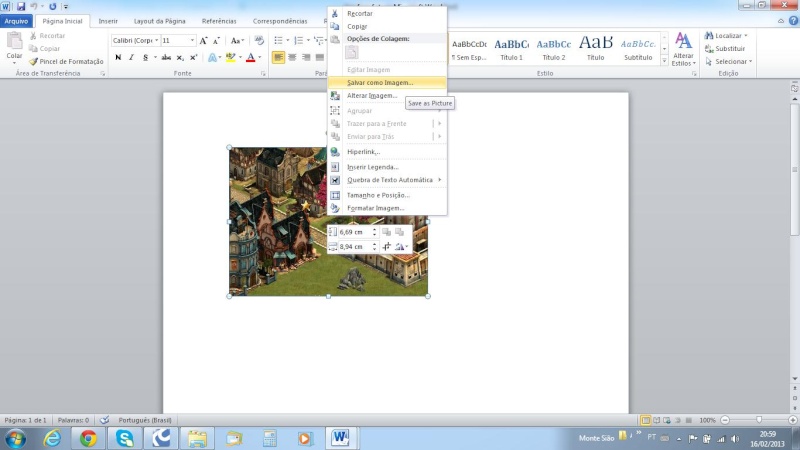The height and width of the screenshot is (450, 800).
Task: Apply Sem Espaçamento style
Action: [469, 49]
